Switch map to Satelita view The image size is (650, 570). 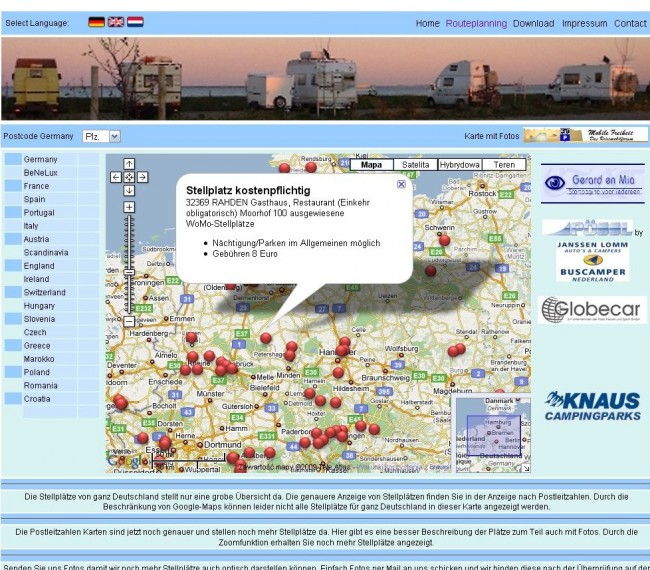[410, 164]
